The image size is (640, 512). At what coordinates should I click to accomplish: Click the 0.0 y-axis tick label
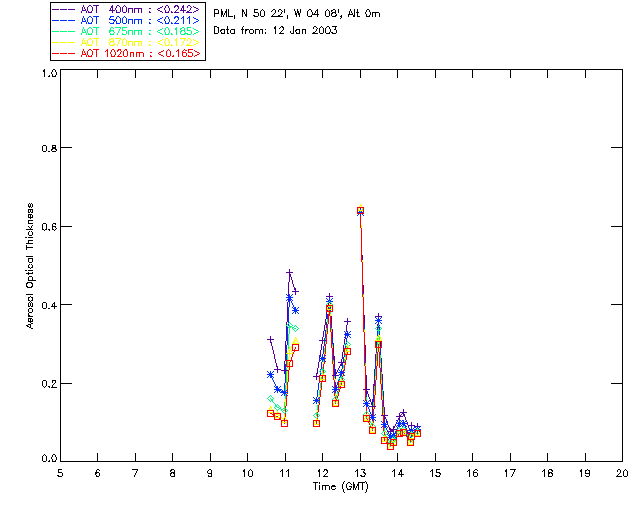pyautogui.click(x=49, y=459)
